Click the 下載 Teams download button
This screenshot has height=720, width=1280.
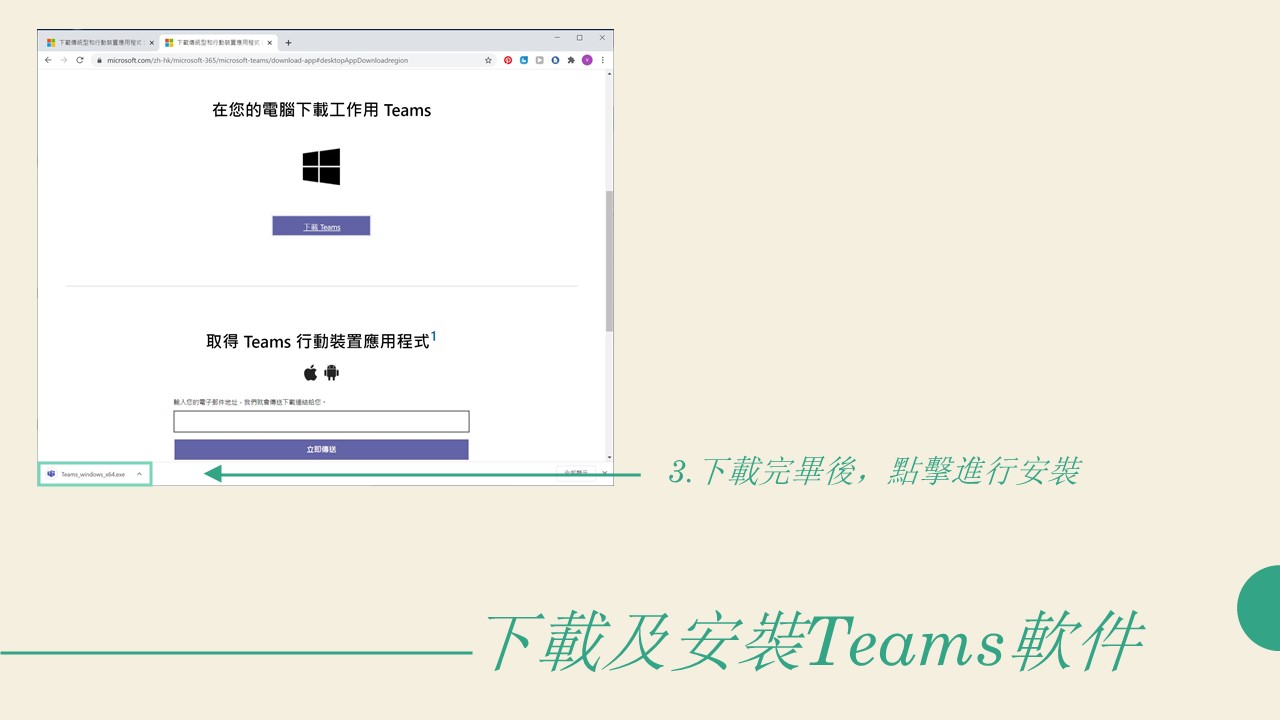(321, 226)
